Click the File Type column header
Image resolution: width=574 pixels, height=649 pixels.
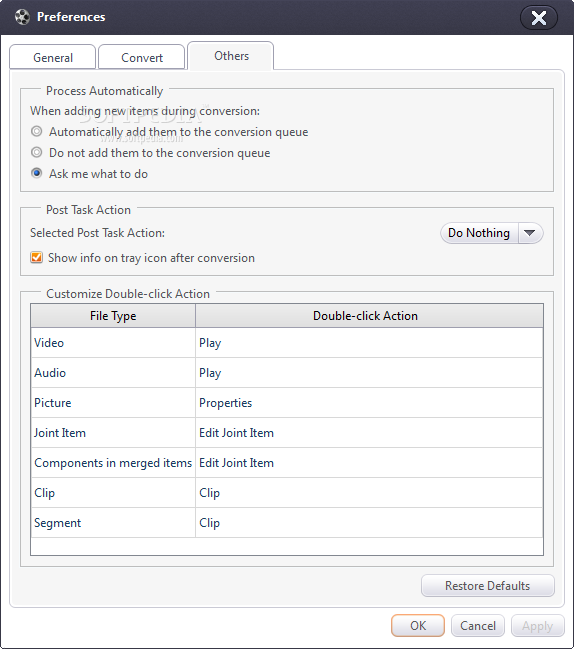tap(113, 316)
